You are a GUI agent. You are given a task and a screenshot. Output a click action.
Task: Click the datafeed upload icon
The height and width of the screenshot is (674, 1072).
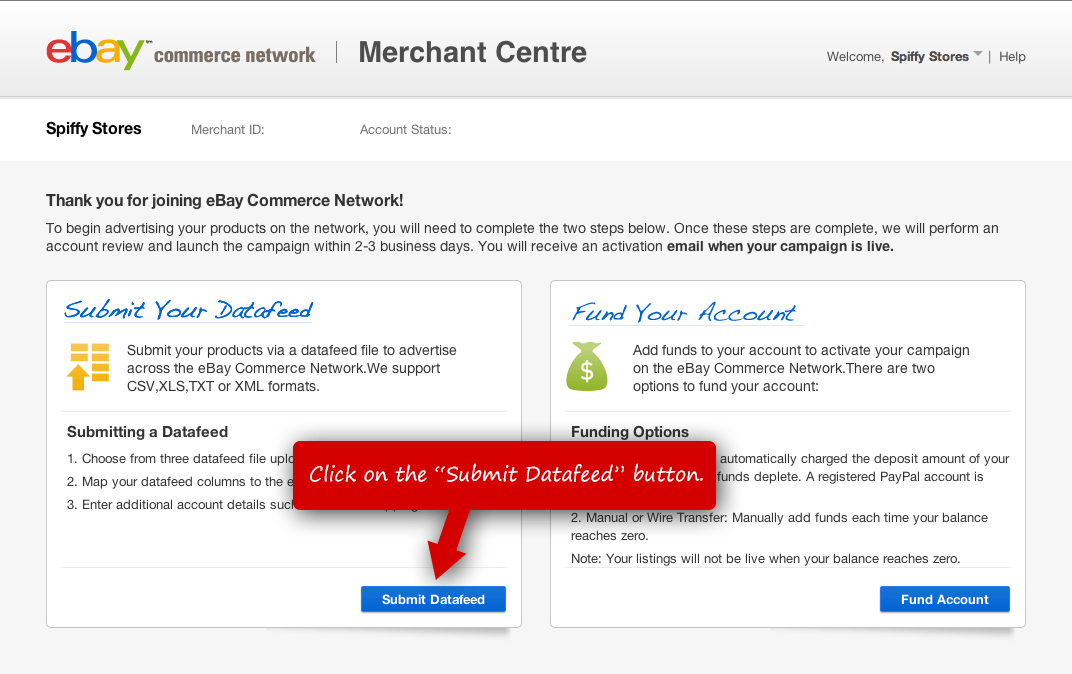[x=88, y=366]
